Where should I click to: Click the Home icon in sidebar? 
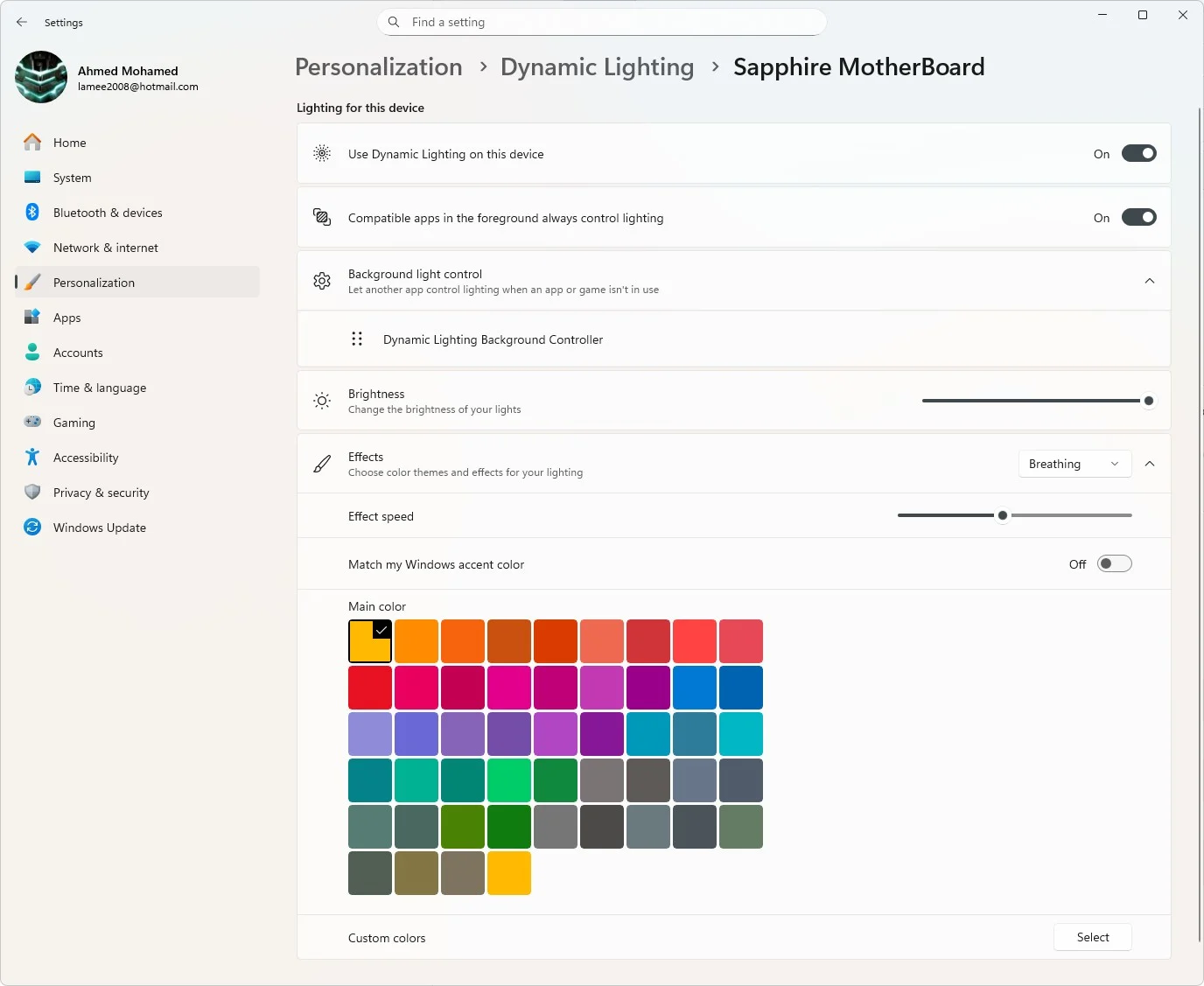pos(32,143)
